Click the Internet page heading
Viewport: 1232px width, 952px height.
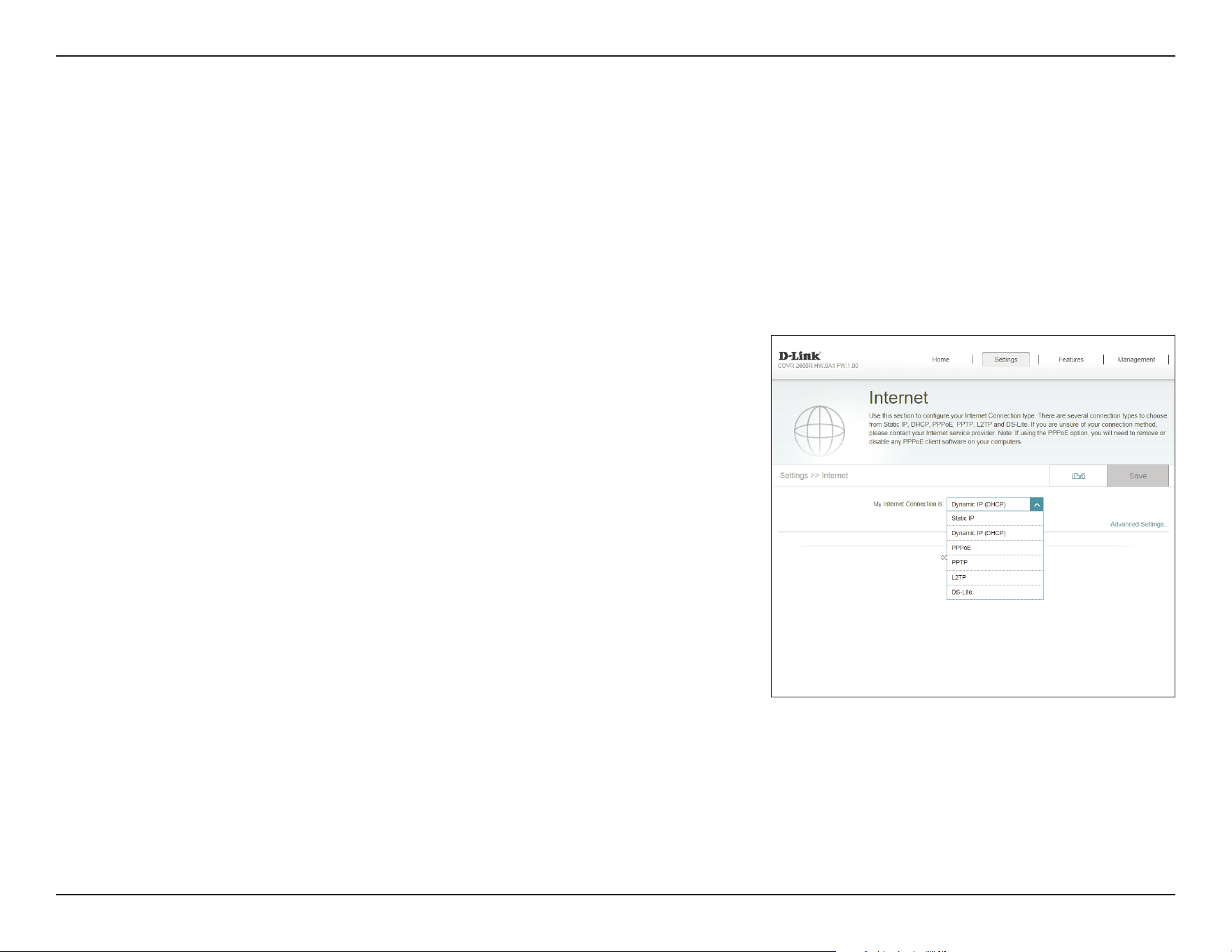coord(898,398)
